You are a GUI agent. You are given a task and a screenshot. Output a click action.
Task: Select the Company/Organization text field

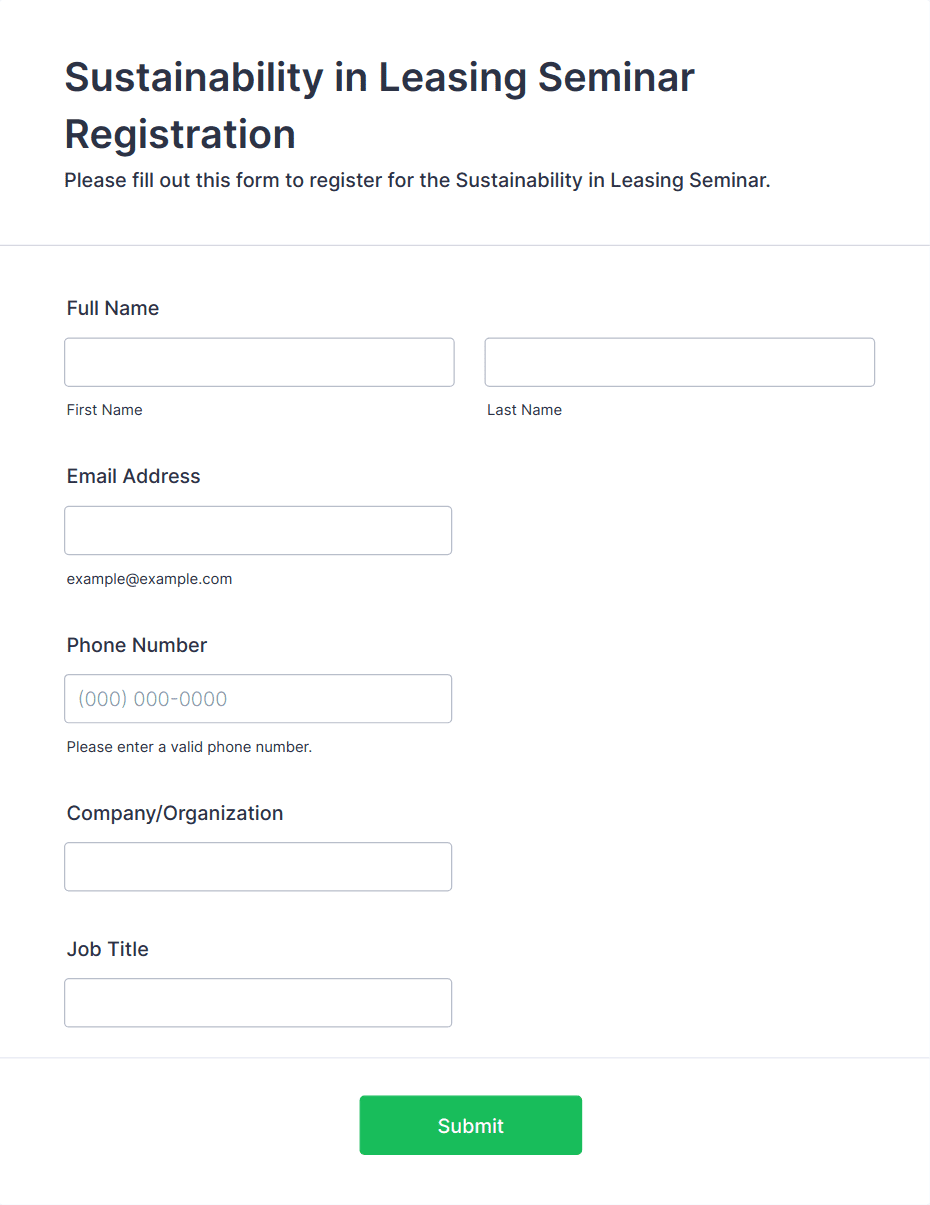point(258,867)
